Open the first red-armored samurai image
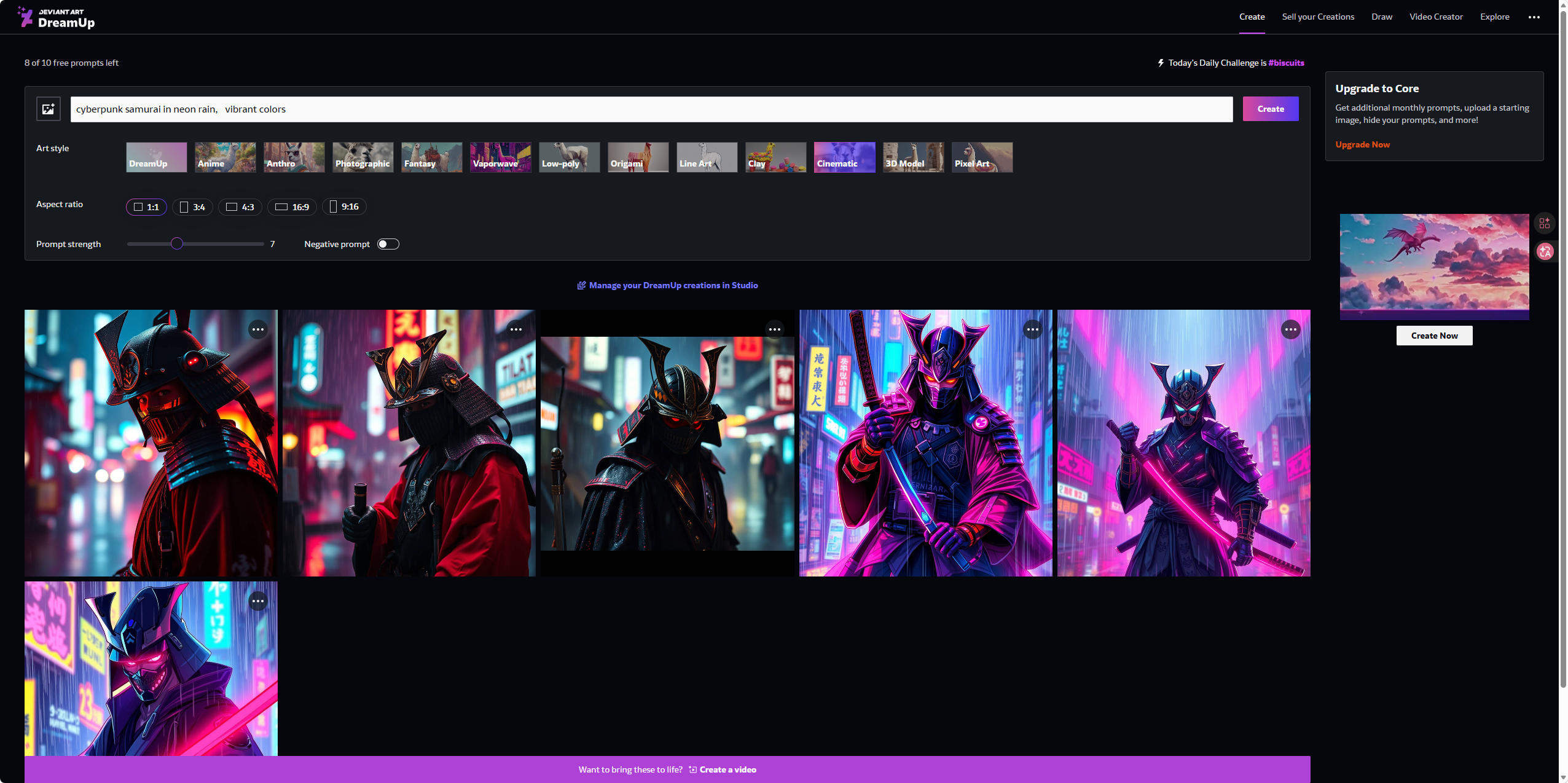 tap(151, 443)
